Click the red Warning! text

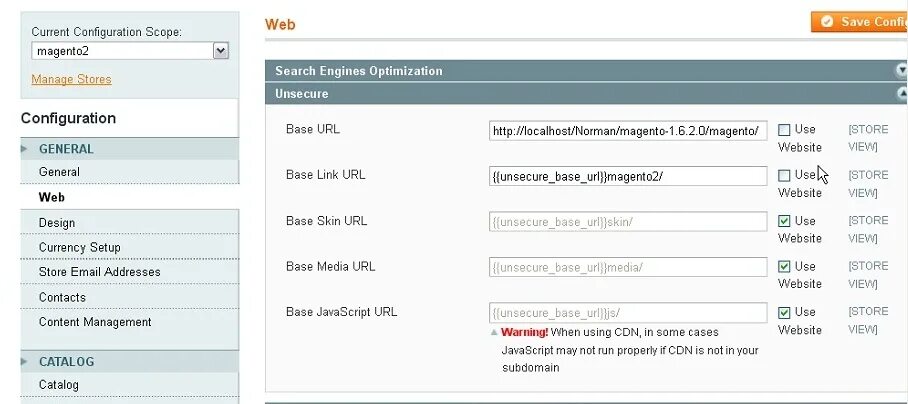(x=525, y=332)
